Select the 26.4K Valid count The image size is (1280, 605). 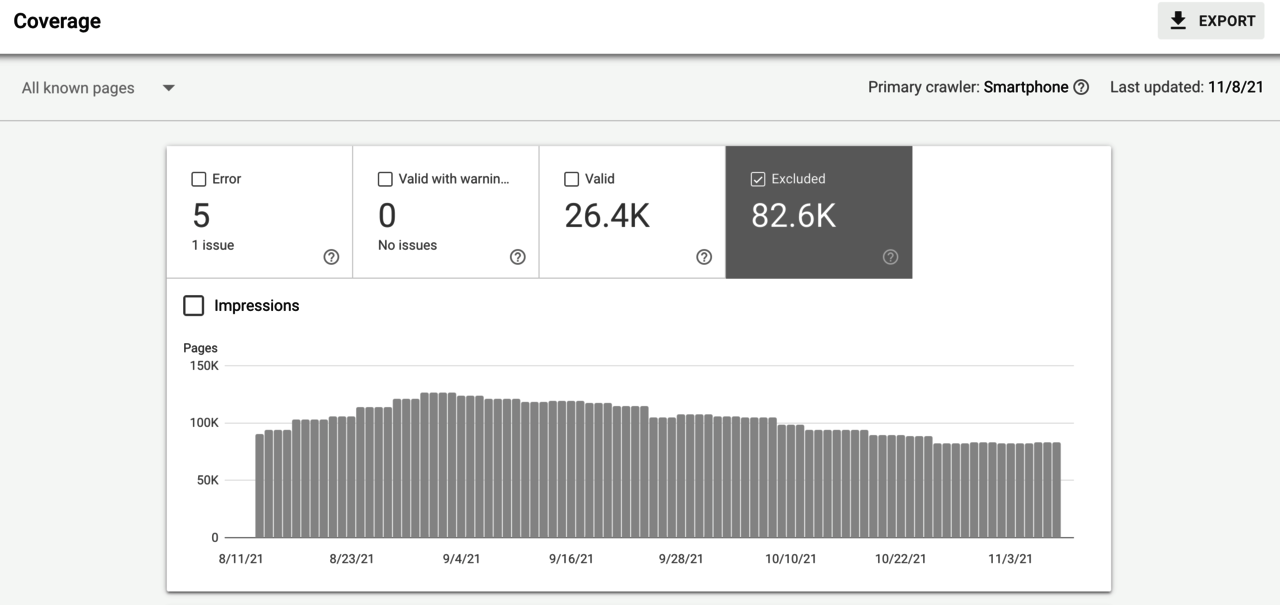pos(607,215)
